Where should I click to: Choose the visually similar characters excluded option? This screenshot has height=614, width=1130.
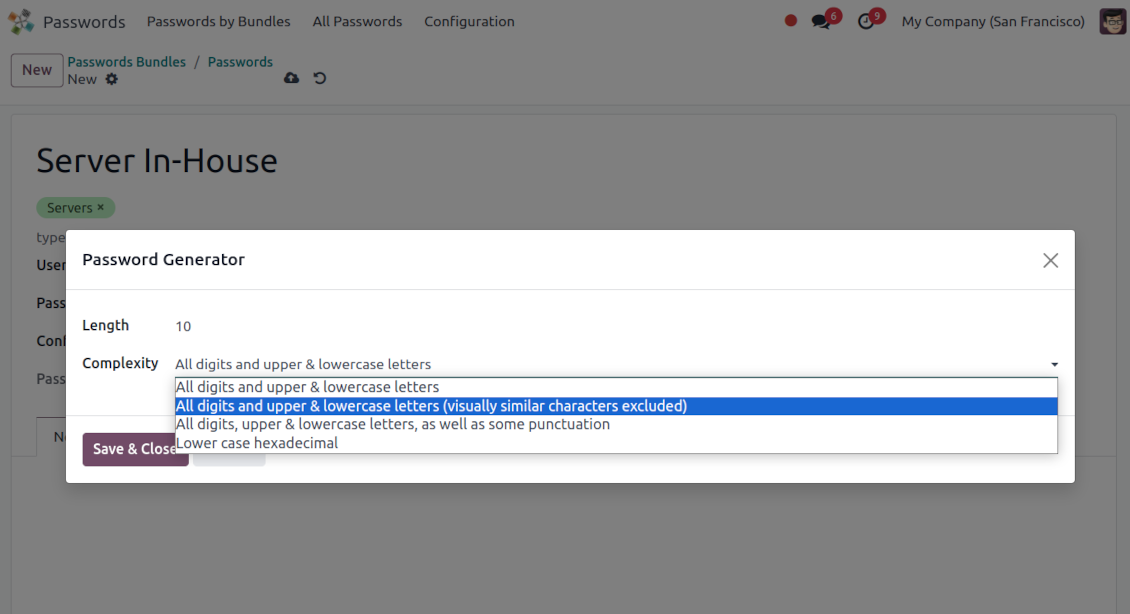(x=431, y=406)
